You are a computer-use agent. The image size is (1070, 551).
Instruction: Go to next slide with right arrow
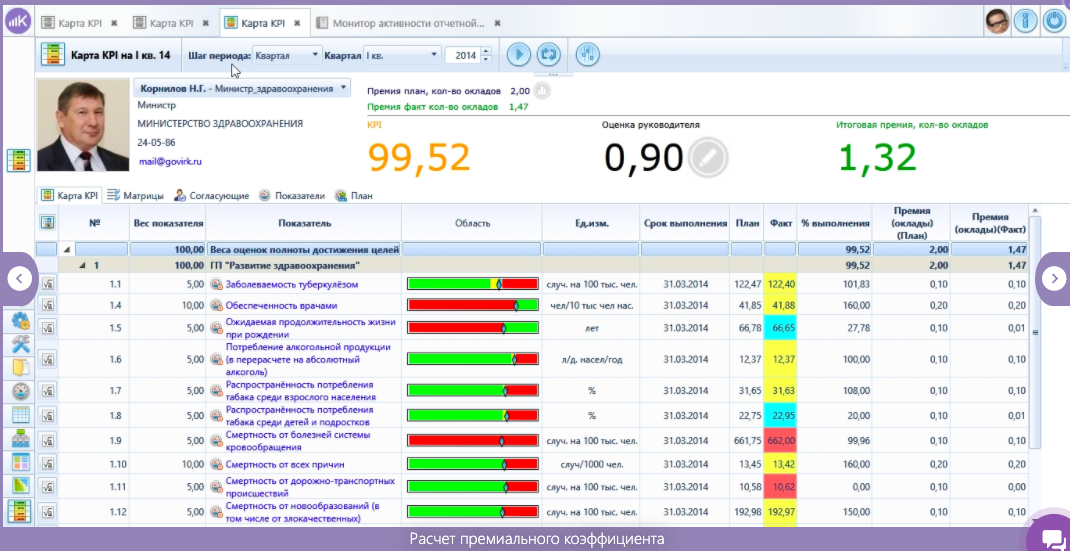coord(1054,279)
